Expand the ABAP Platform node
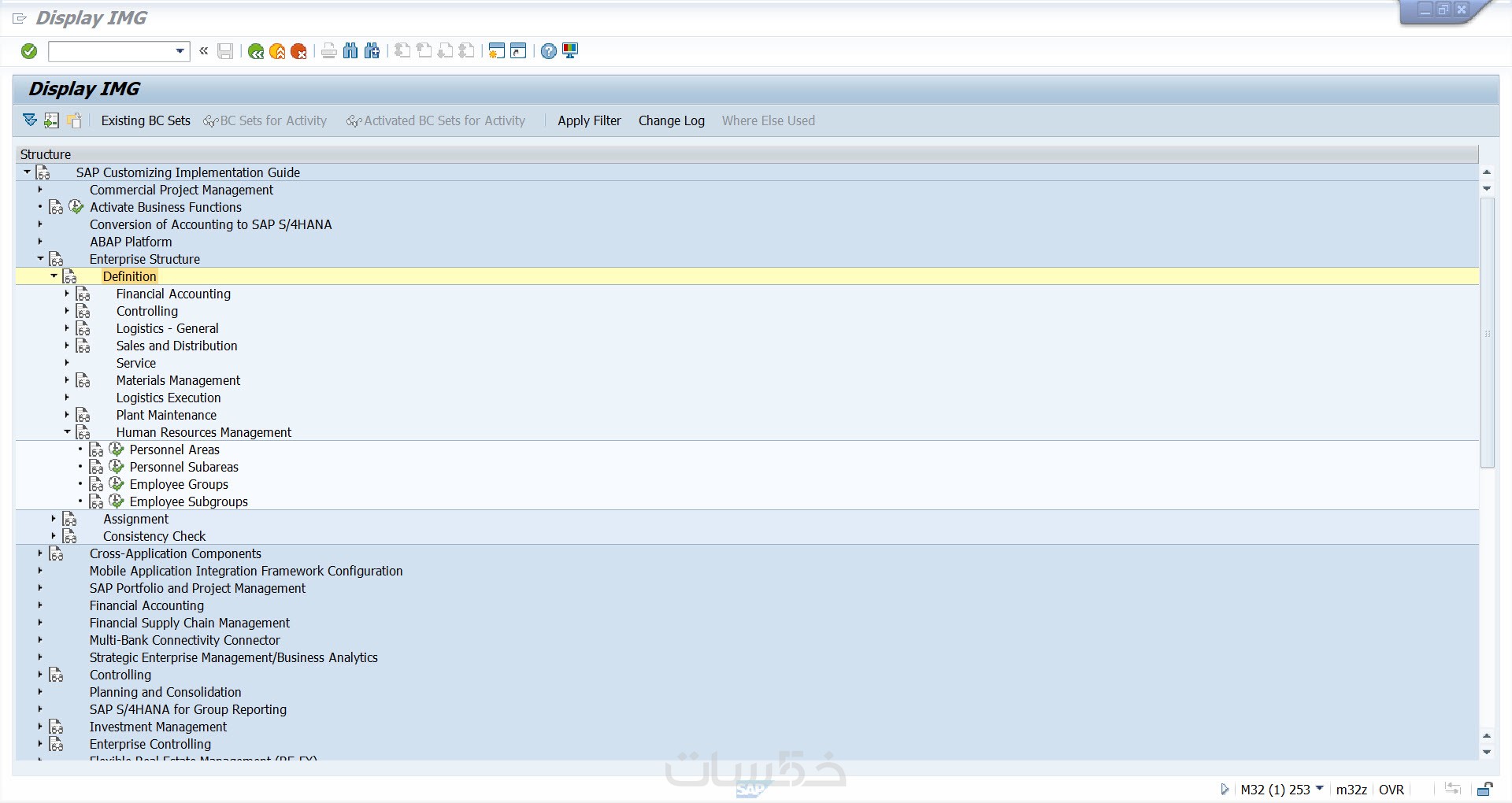Image resolution: width=1512 pixels, height=803 pixels. coord(40,242)
